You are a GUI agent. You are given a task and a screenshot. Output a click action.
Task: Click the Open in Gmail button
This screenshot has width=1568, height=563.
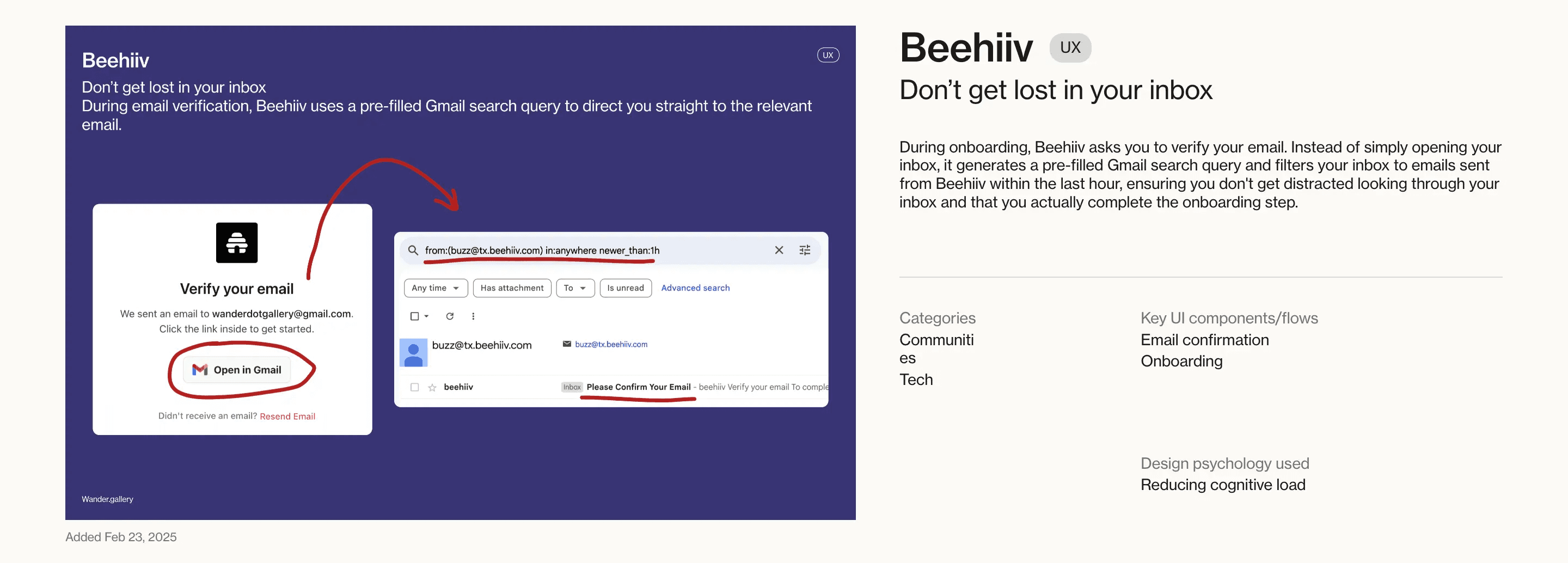(x=237, y=370)
